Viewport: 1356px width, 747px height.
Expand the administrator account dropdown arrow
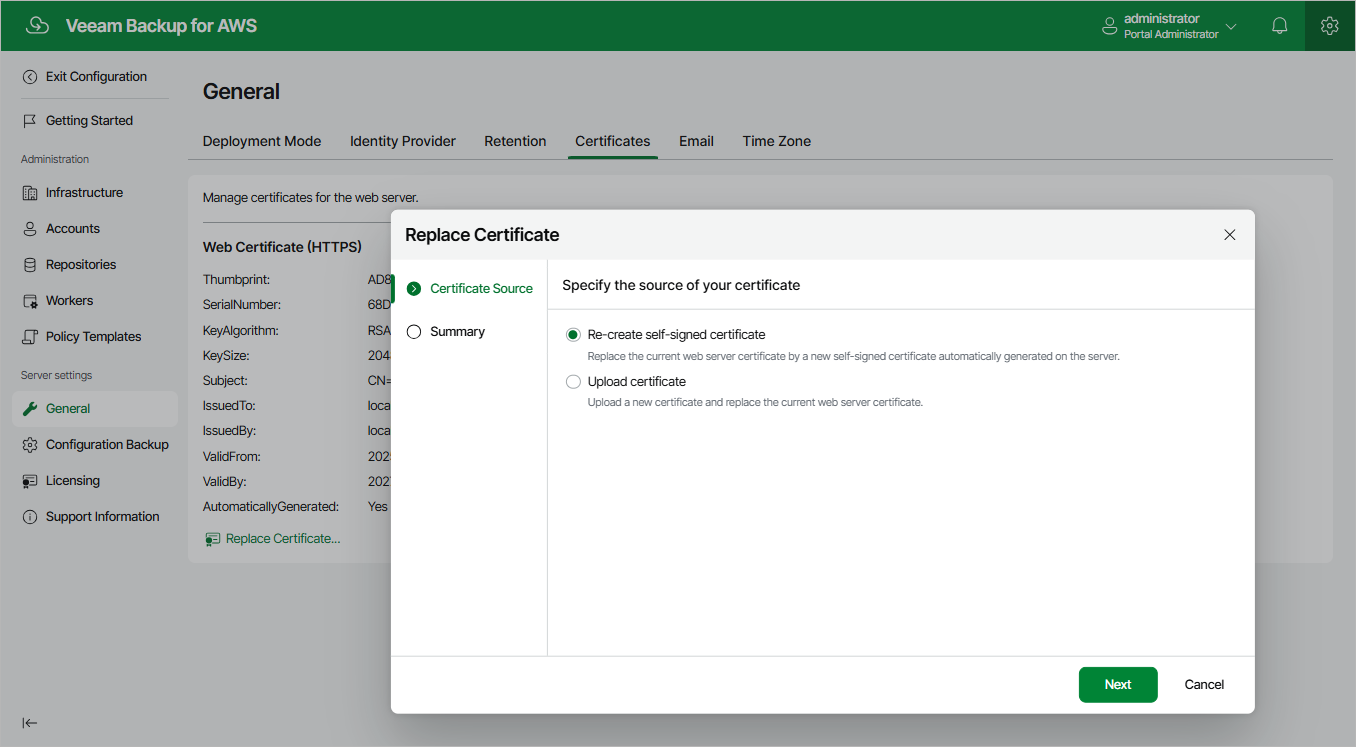click(1231, 27)
